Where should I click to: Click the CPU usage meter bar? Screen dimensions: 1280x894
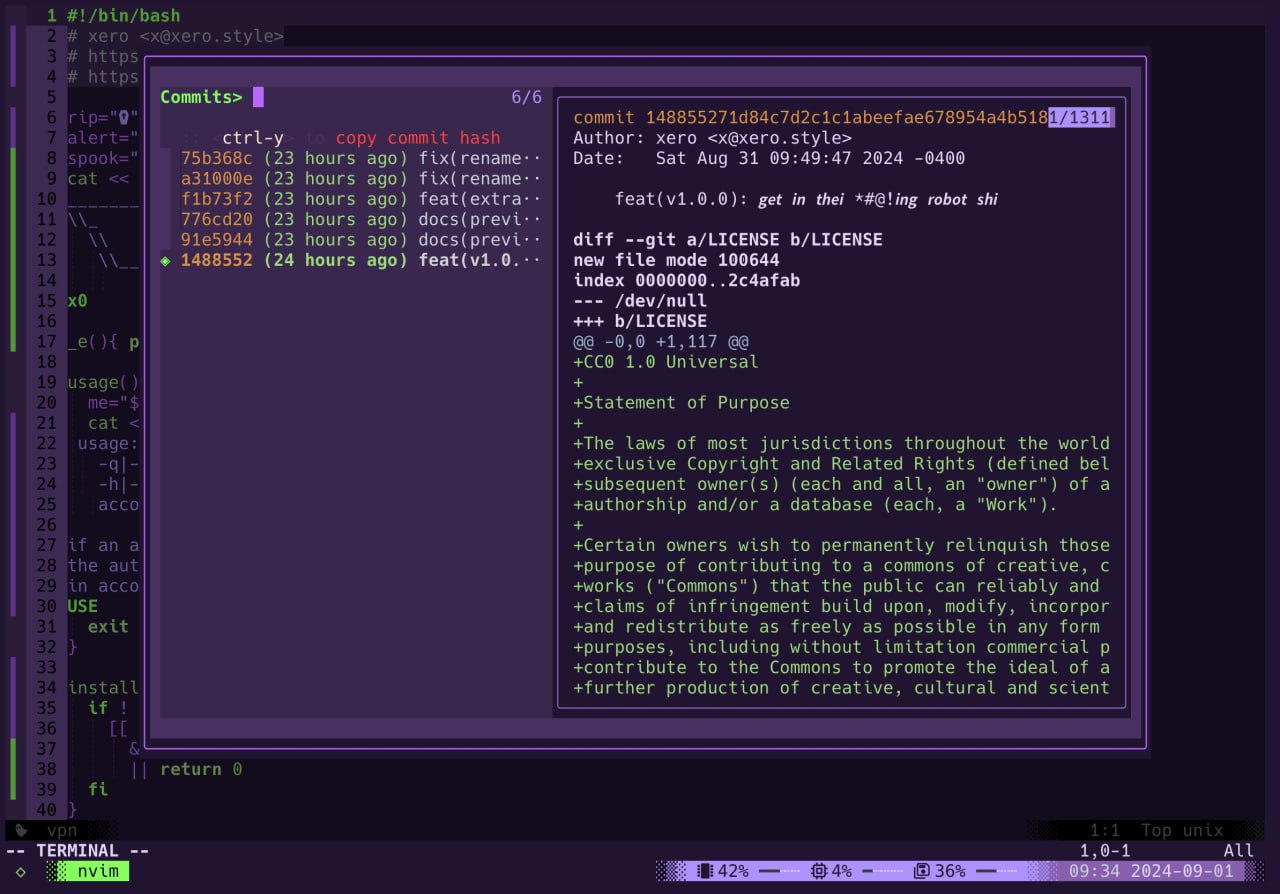pos(883,871)
